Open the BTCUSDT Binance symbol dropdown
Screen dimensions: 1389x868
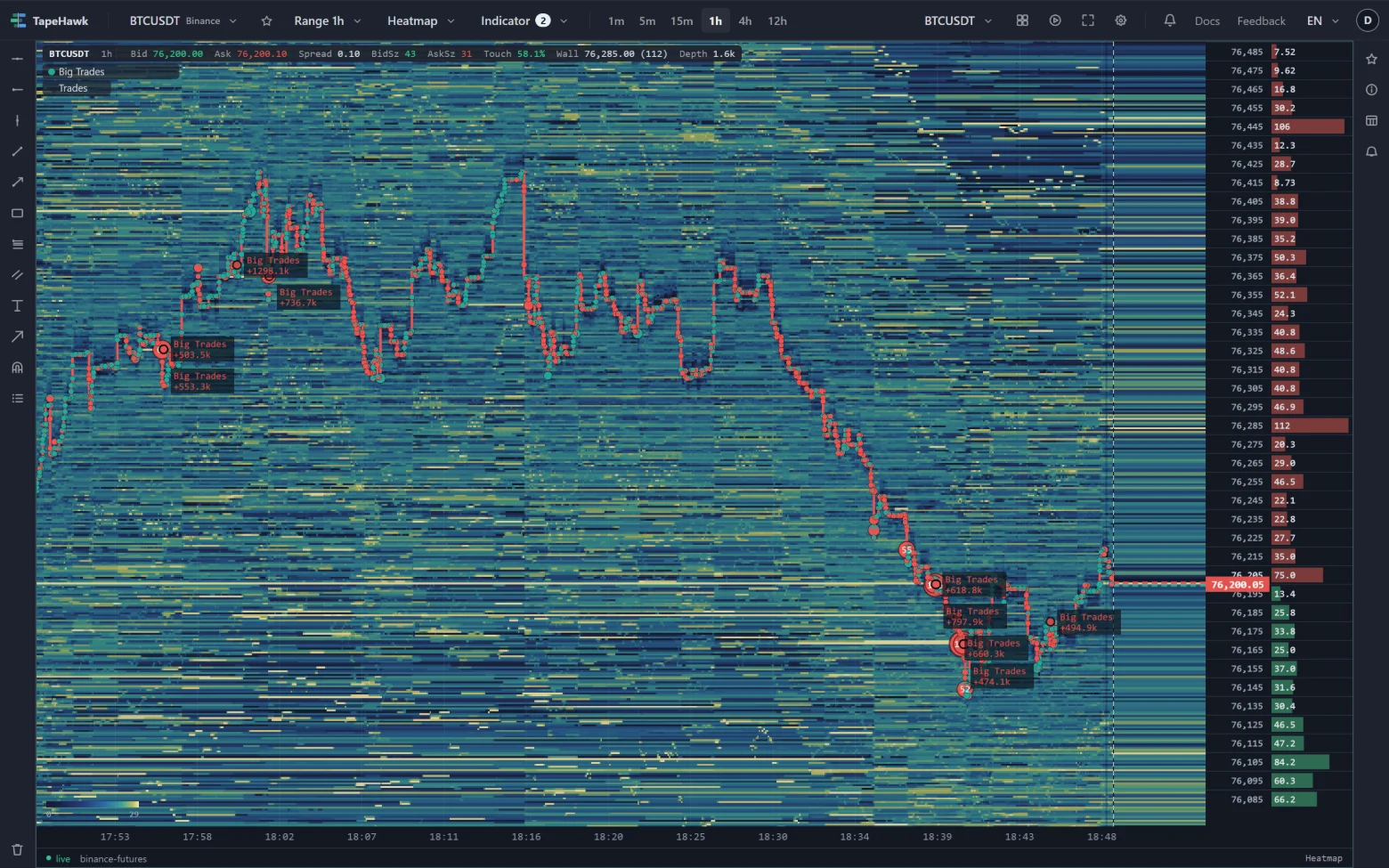[183, 20]
